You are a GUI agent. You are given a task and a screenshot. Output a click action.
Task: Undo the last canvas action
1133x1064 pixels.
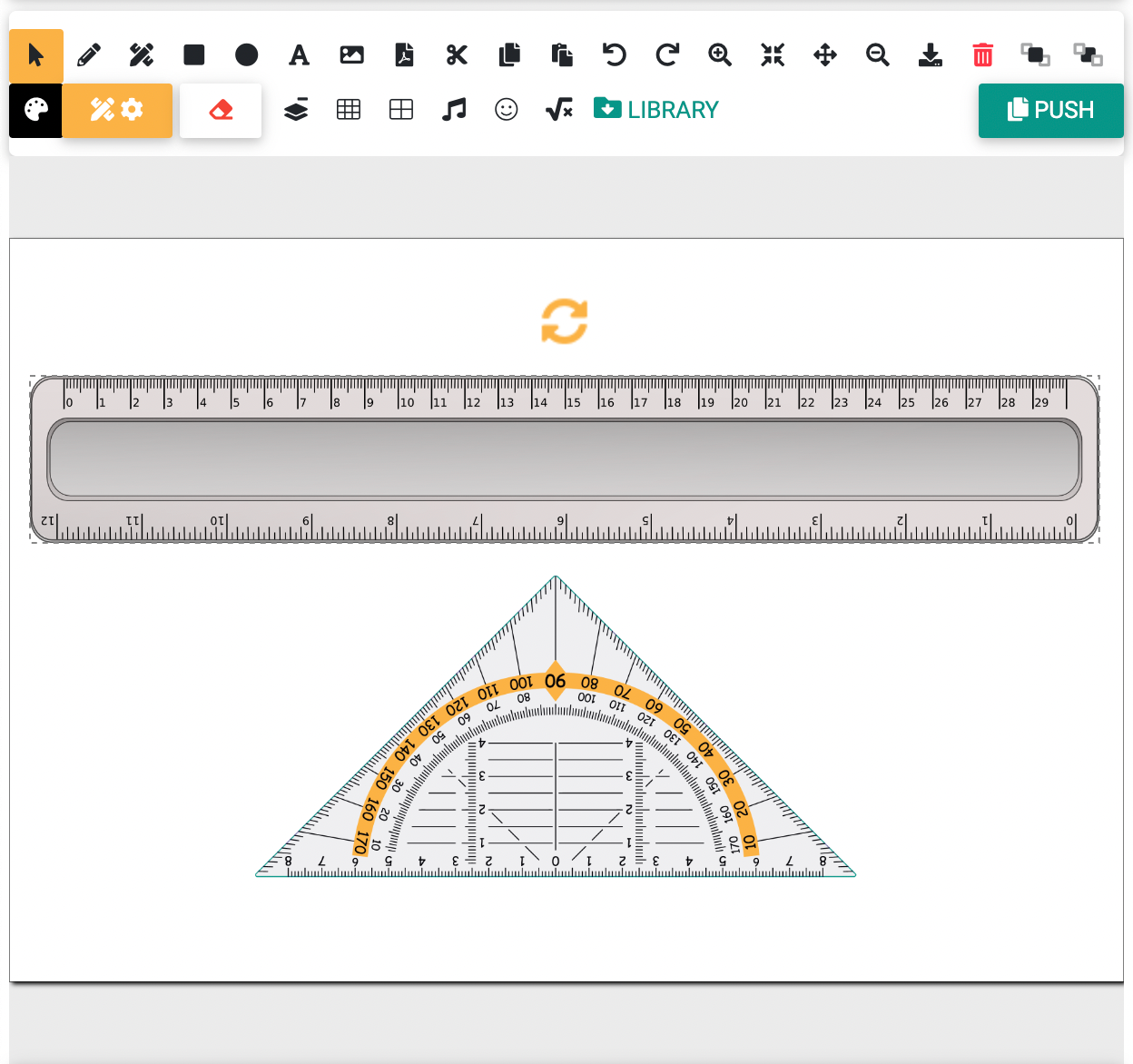coord(615,54)
